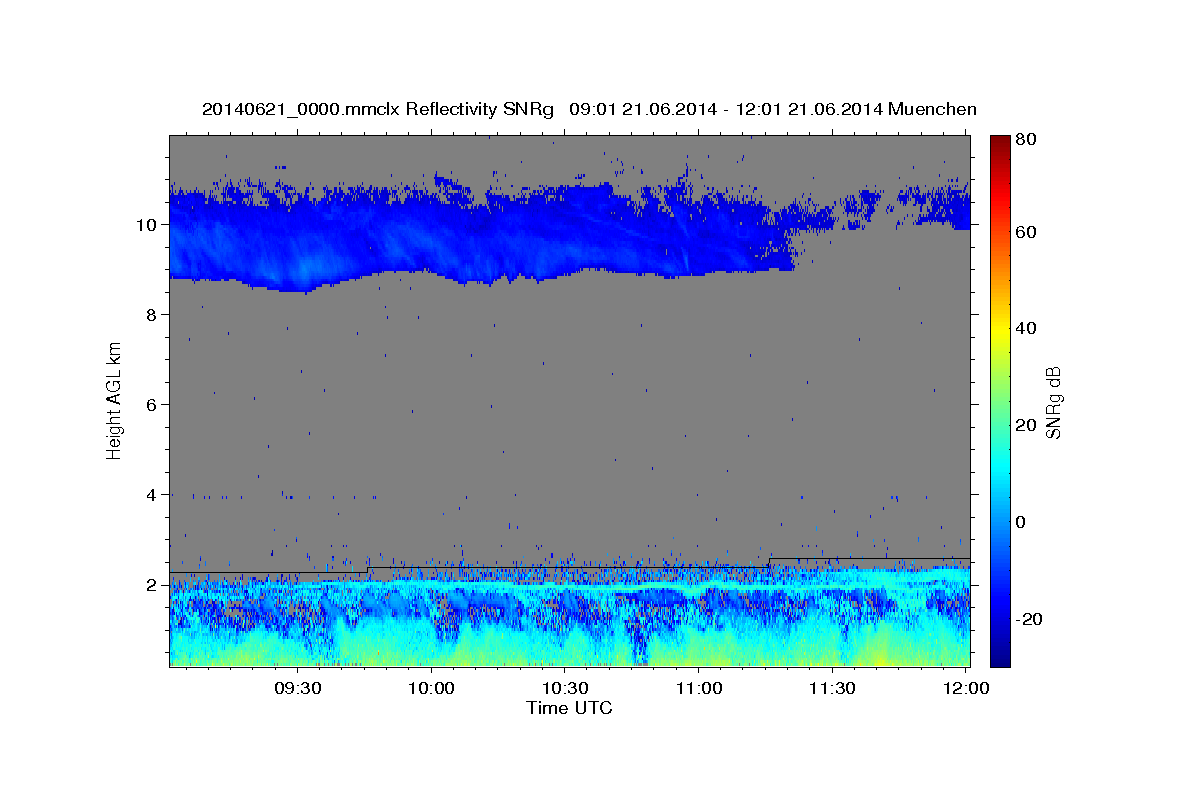This screenshot has width=1200, height=800.
Task: Click the 'Time UTC' x-axis label
Action: point(569,708)
